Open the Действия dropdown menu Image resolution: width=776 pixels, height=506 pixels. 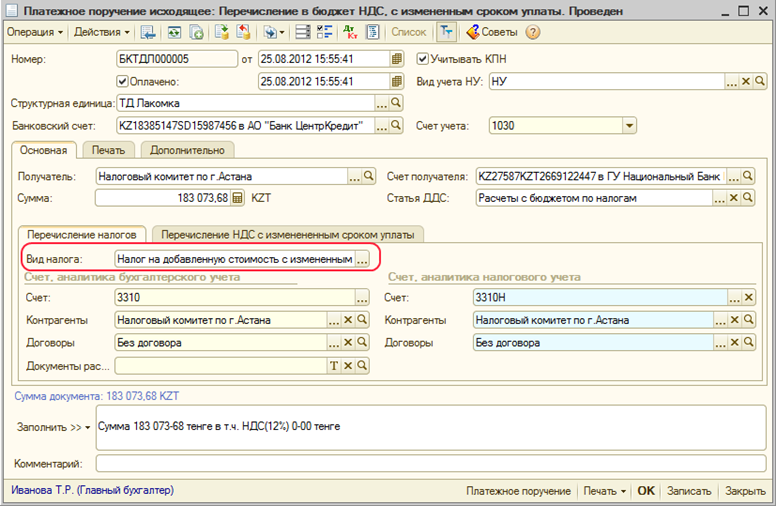pos(101,32)
